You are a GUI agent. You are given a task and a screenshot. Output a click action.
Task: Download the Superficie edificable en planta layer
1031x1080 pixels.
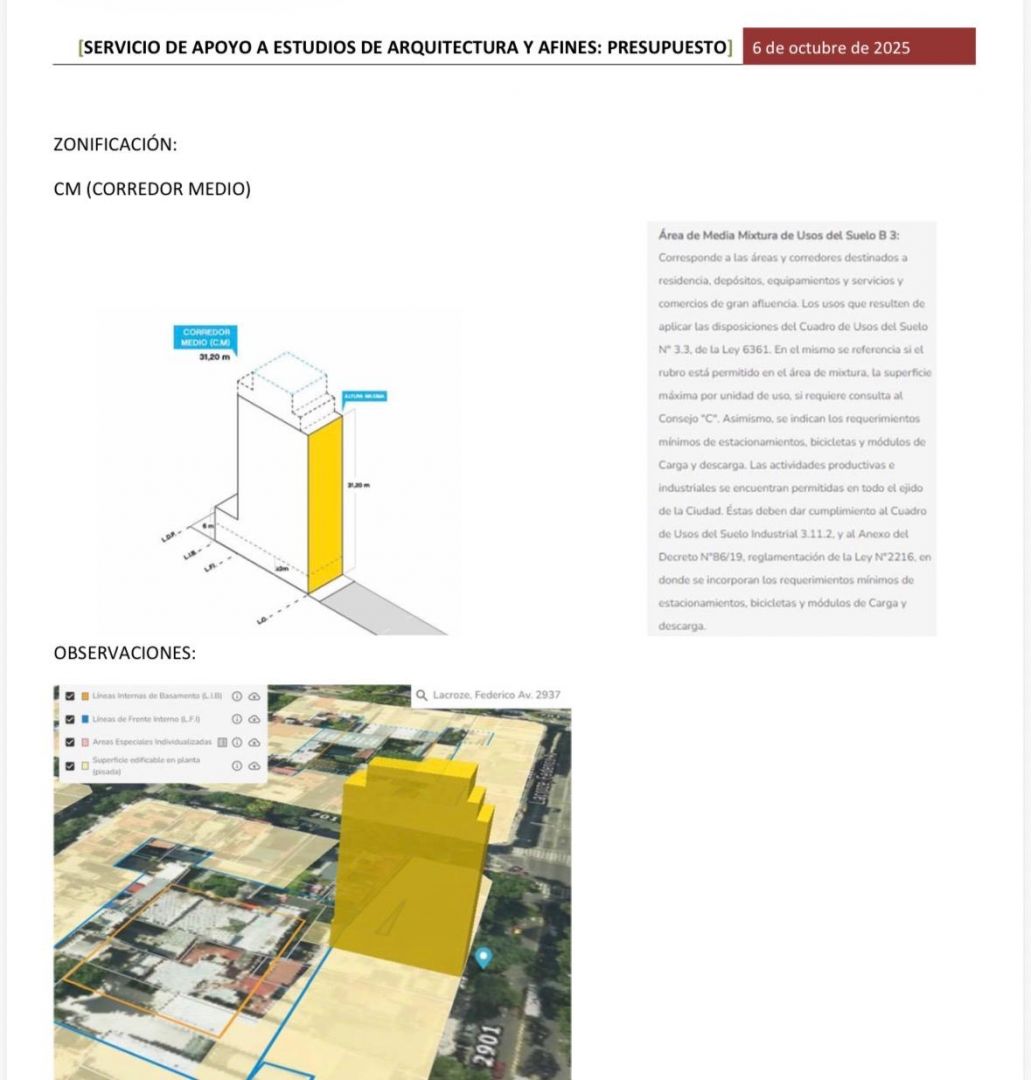pyautogui.click(x=254, y=766)
